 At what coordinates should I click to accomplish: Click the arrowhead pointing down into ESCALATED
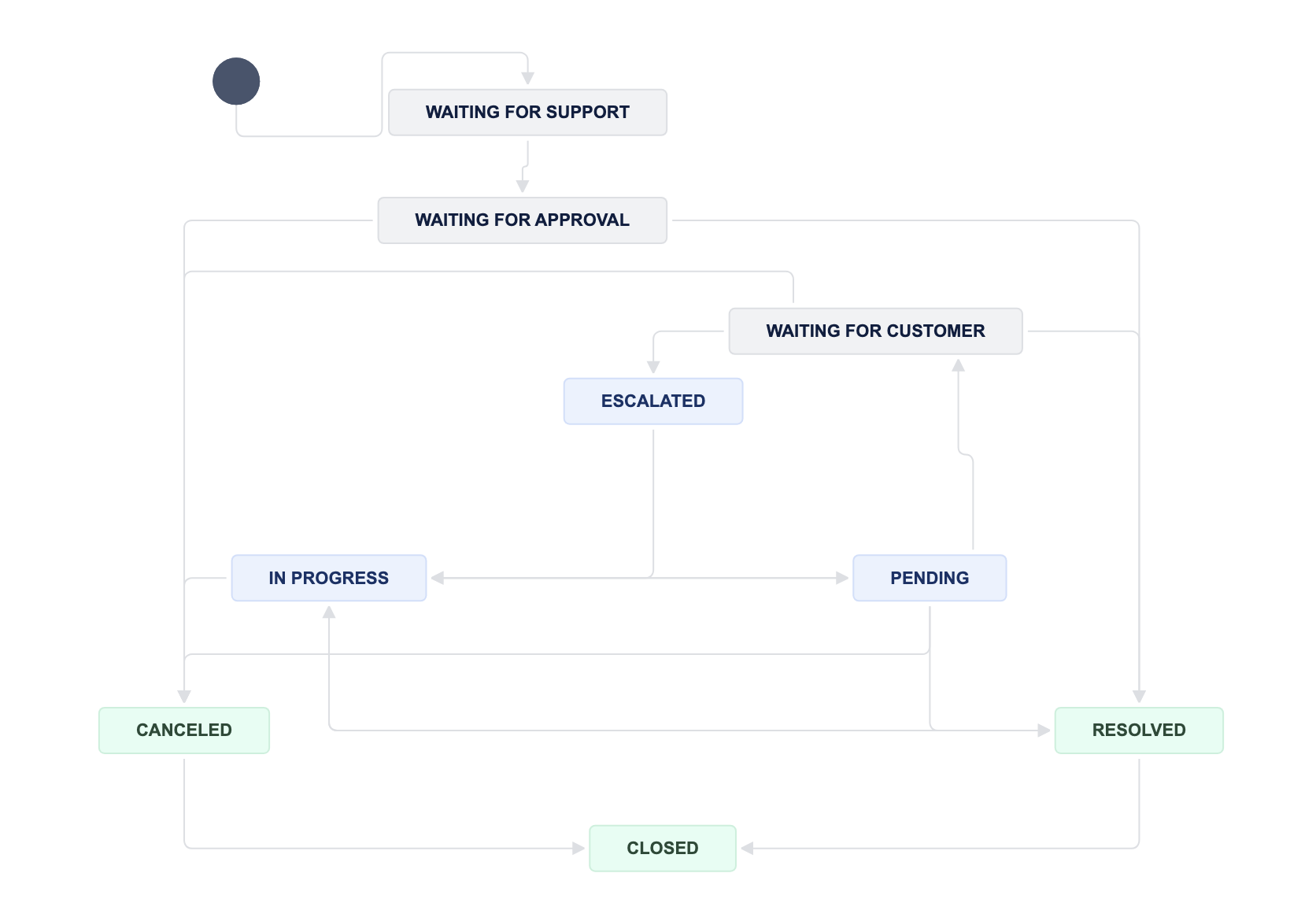(x=653, y=368)
